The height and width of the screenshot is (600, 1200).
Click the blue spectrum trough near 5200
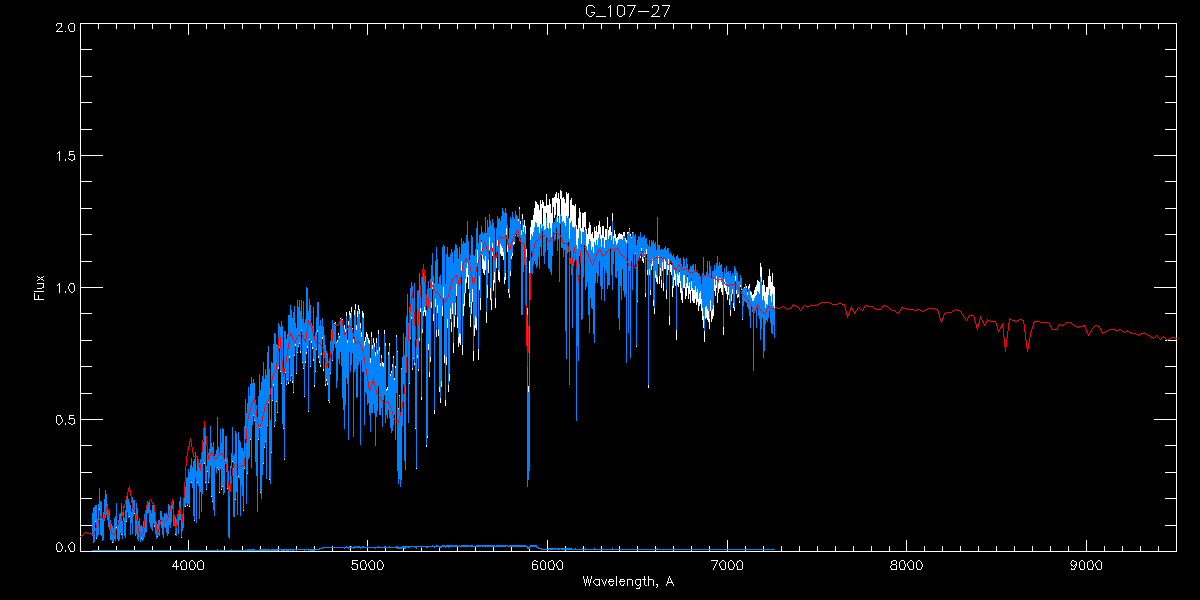point(400,484)
